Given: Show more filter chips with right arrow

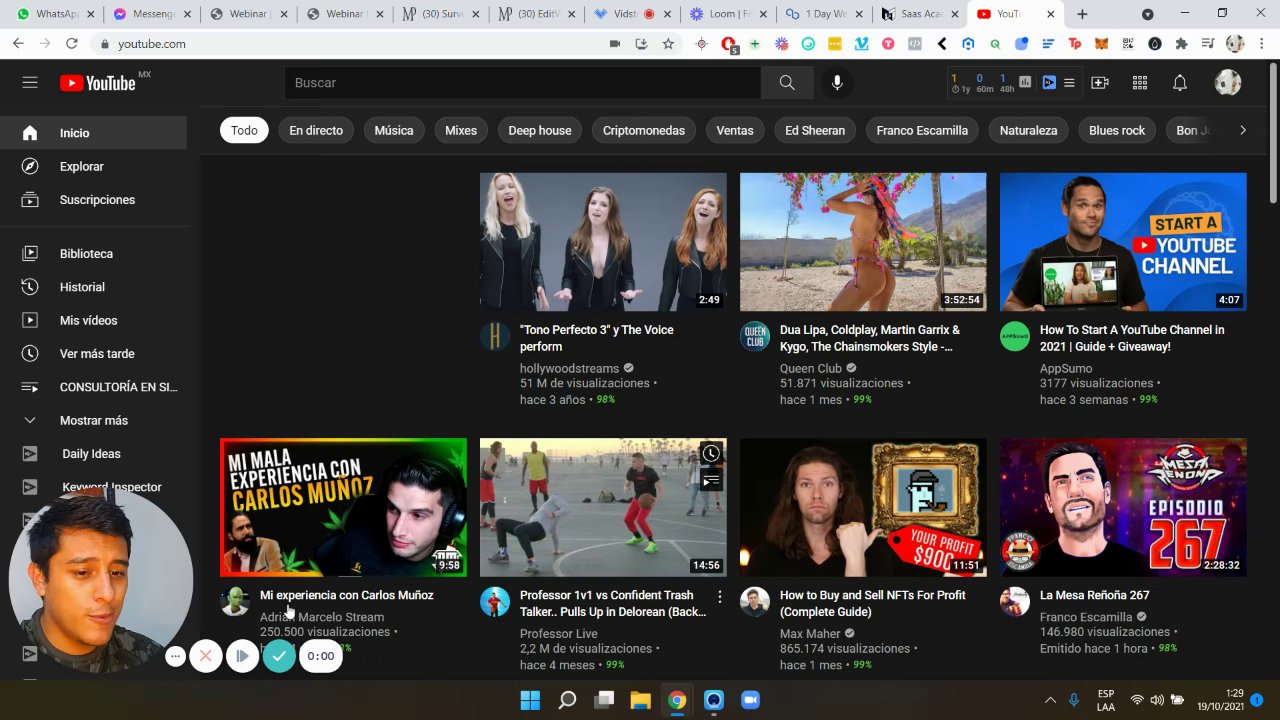Looking at the screenshot, I should coord(1243,130).
